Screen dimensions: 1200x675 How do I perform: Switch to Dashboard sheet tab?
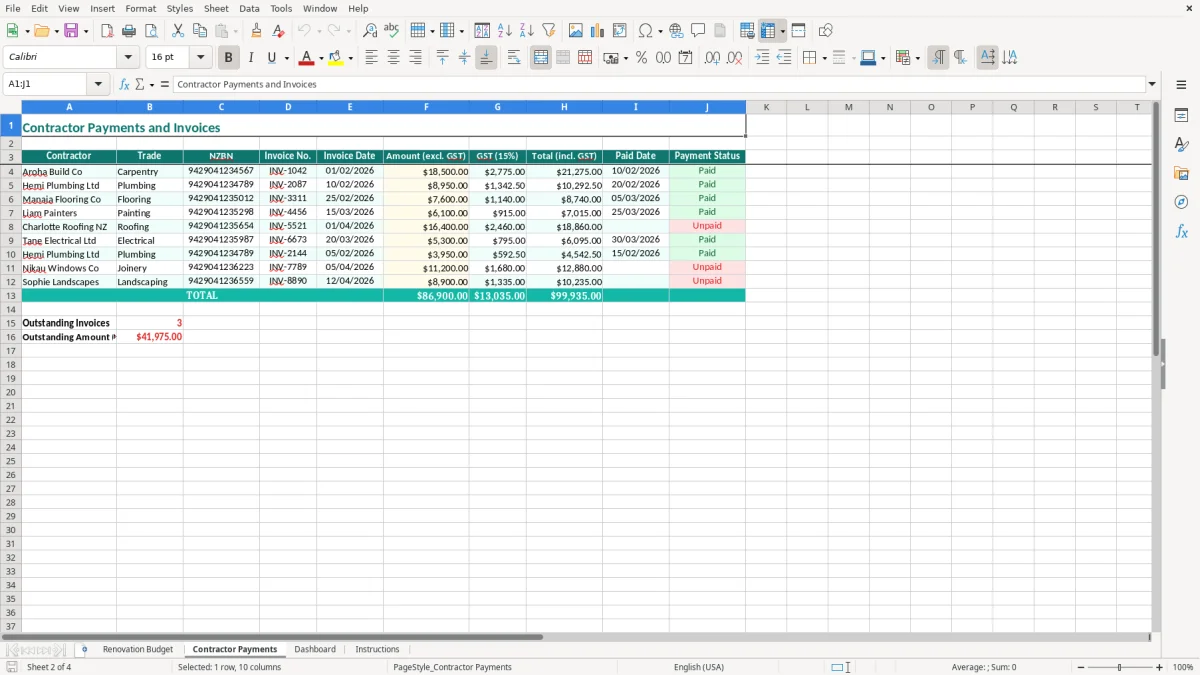(315, 650)
